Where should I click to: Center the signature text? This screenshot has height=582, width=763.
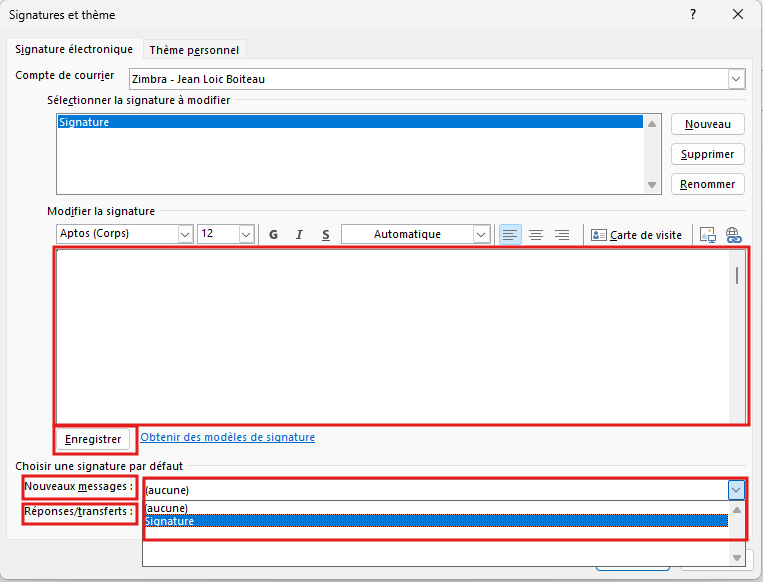click(x=536, y=235)
